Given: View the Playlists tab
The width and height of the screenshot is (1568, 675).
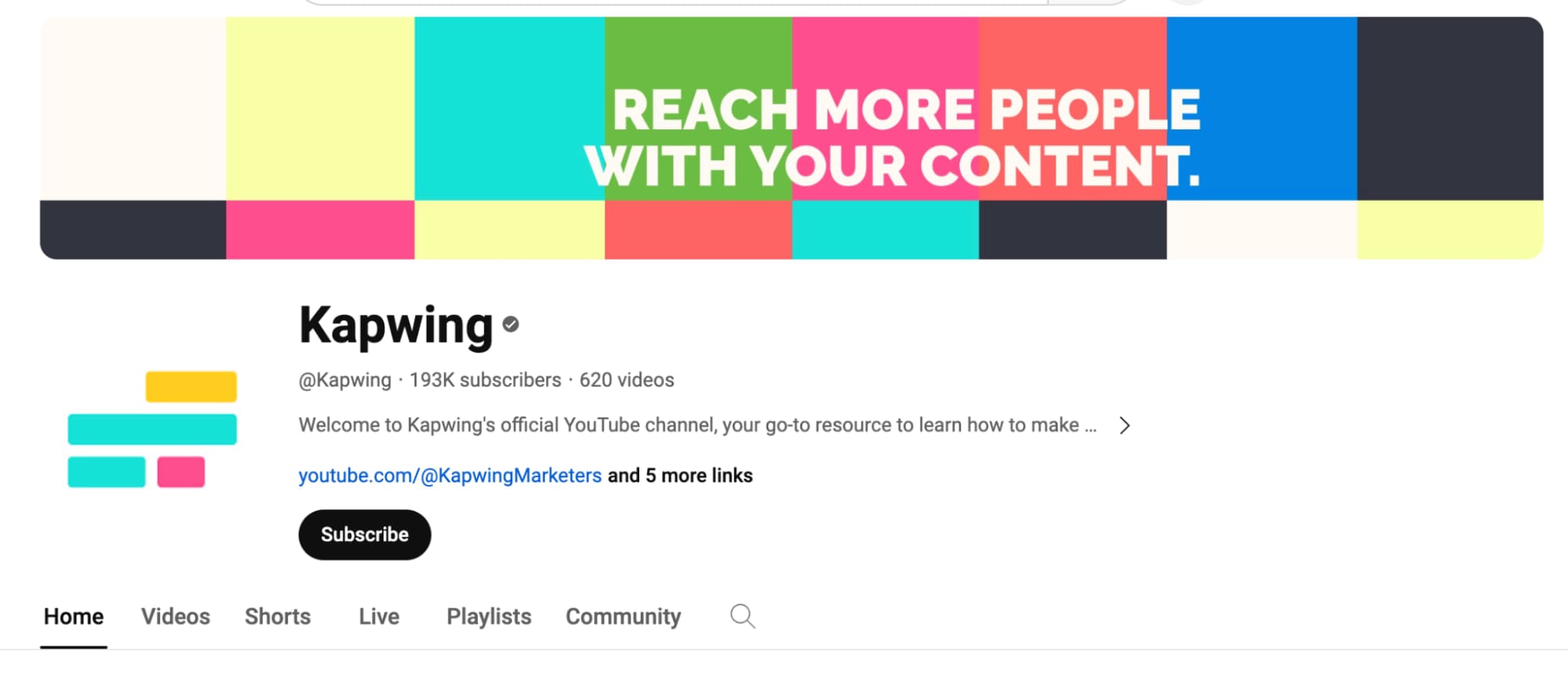Looking at the screenshot, I should tap(489, 617).
